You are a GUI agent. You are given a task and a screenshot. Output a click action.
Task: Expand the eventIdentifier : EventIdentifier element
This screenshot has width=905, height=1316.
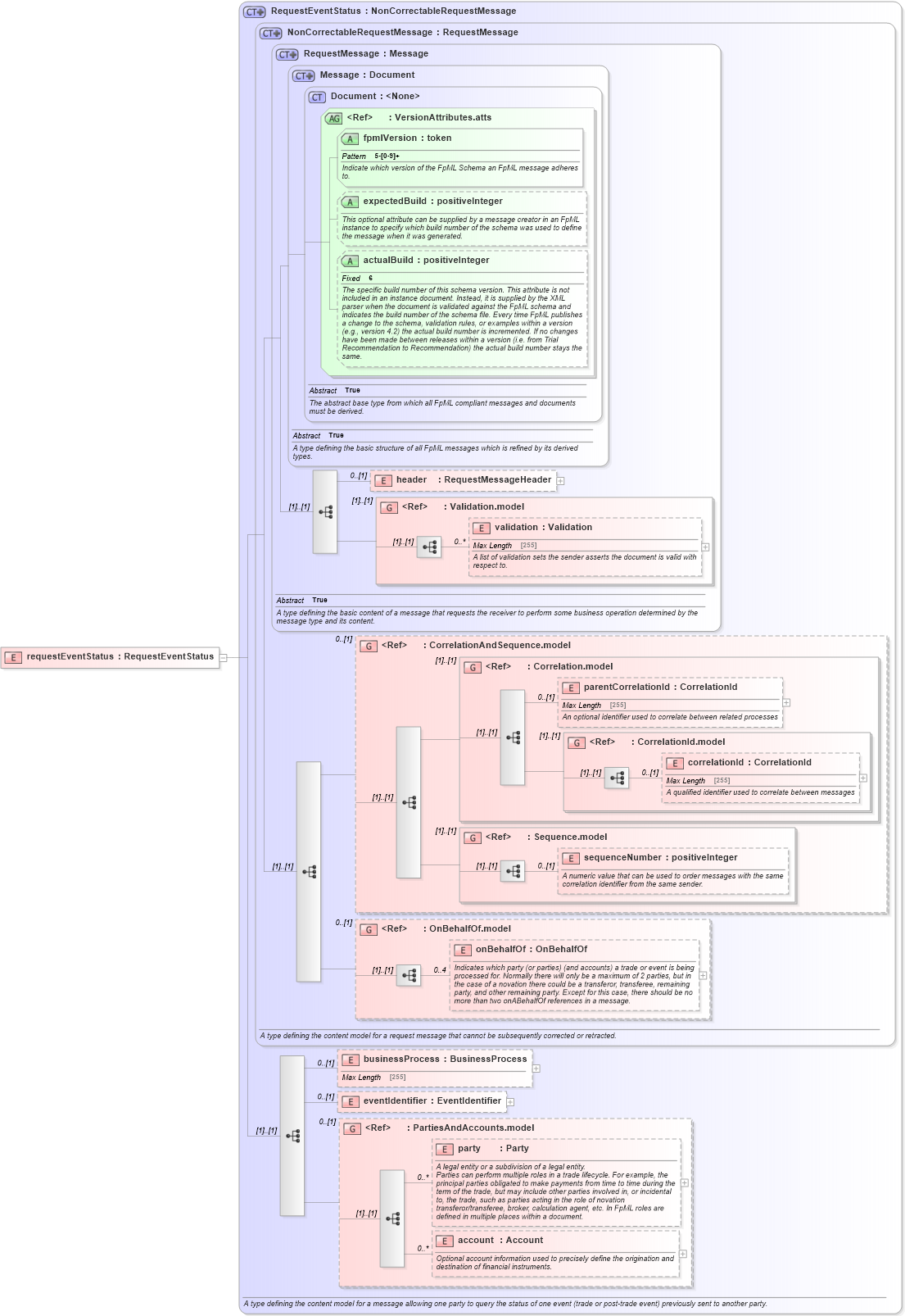[x=510, y=1102]
